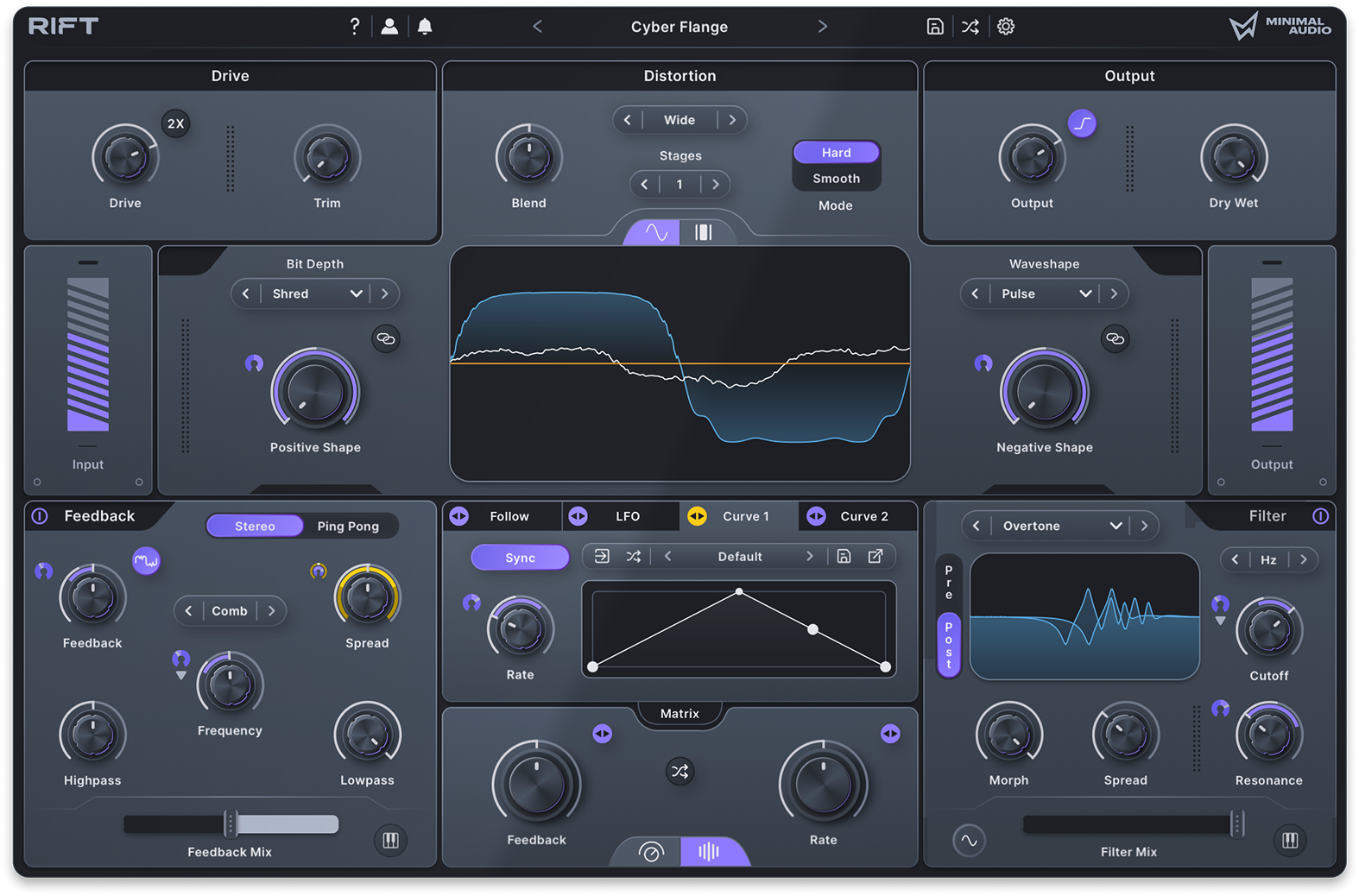Save the current preset with the top floppy icon
1359x896 pixels.
tap(935, 27)
